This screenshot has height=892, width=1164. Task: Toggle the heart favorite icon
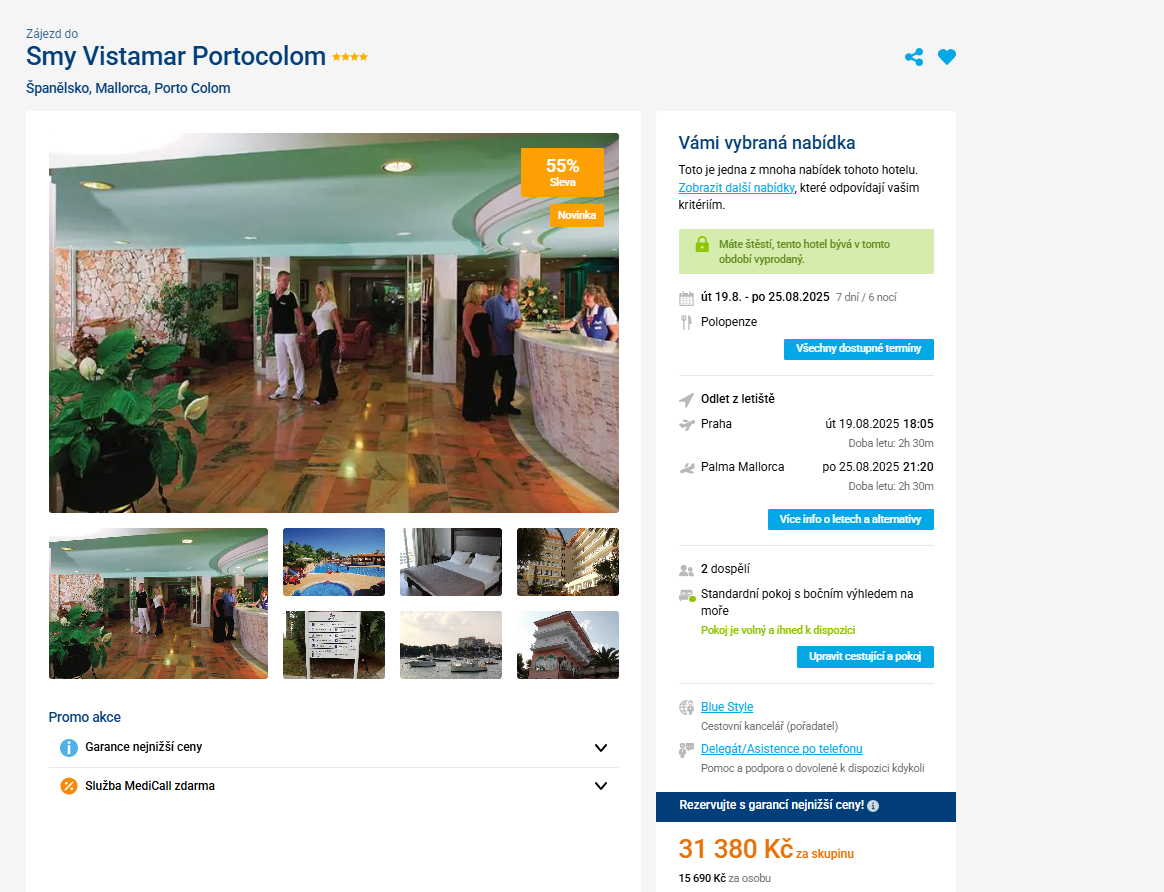[946, 56]
